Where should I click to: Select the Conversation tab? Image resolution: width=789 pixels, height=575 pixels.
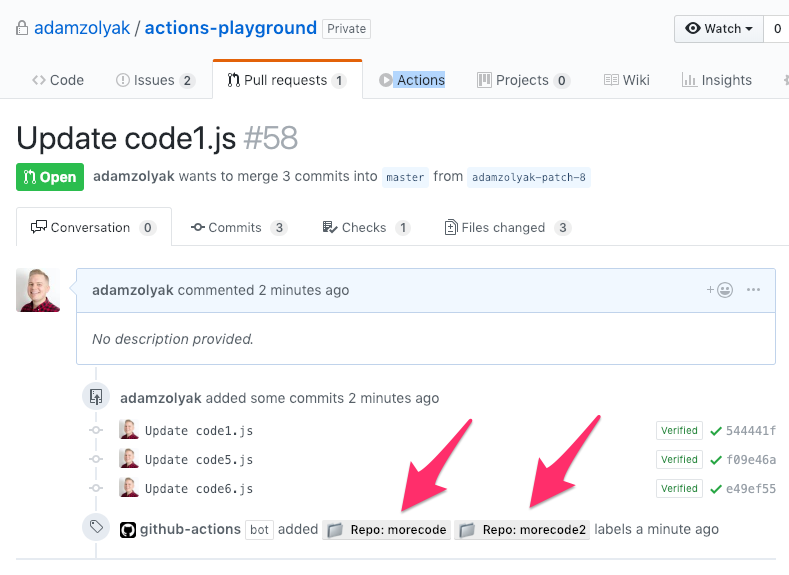(94, 227)
